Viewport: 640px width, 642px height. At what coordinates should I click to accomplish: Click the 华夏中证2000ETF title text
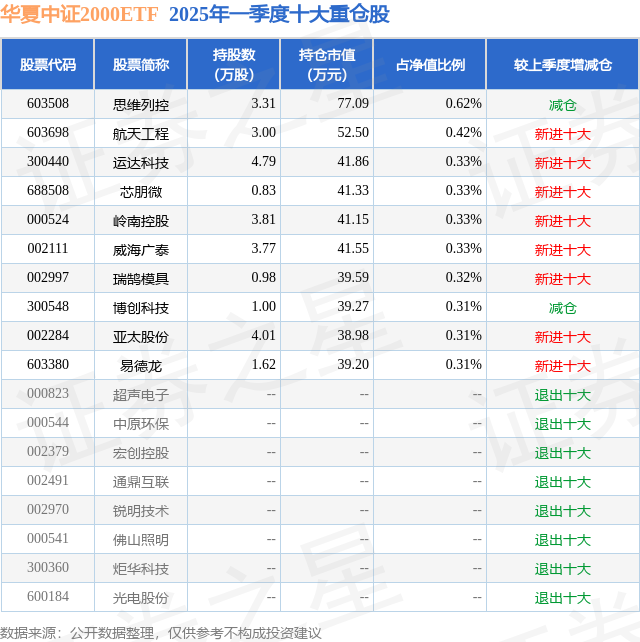pos(79,14)
